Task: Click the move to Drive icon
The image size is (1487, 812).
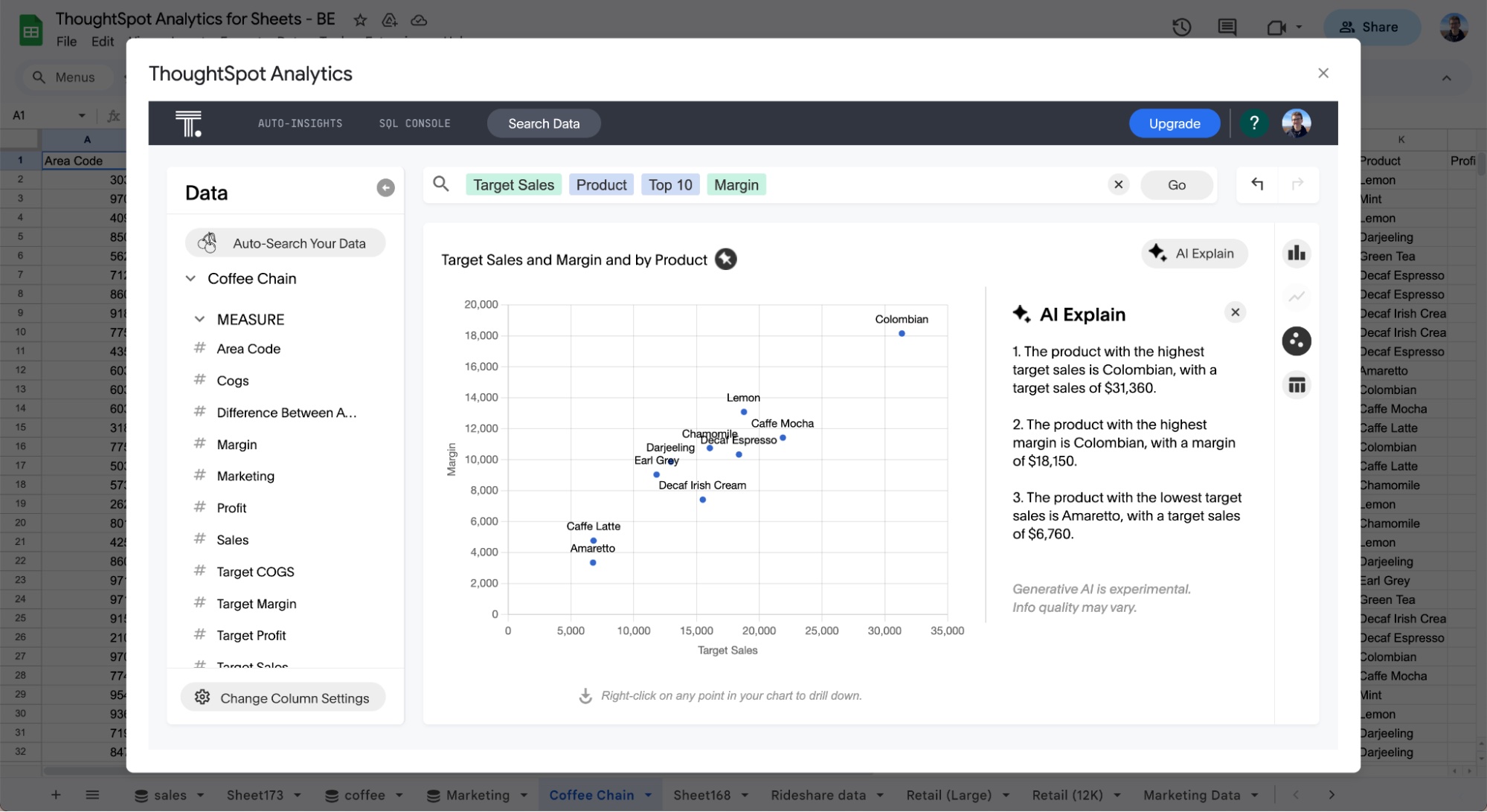Action: tap(389, 20)
